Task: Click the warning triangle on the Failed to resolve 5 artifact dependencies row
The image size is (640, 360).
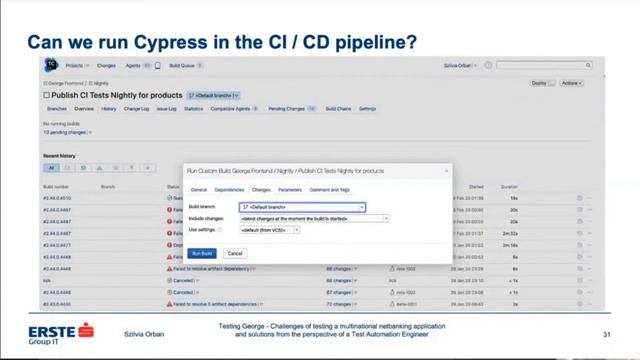Action: [x=169, y=304]
